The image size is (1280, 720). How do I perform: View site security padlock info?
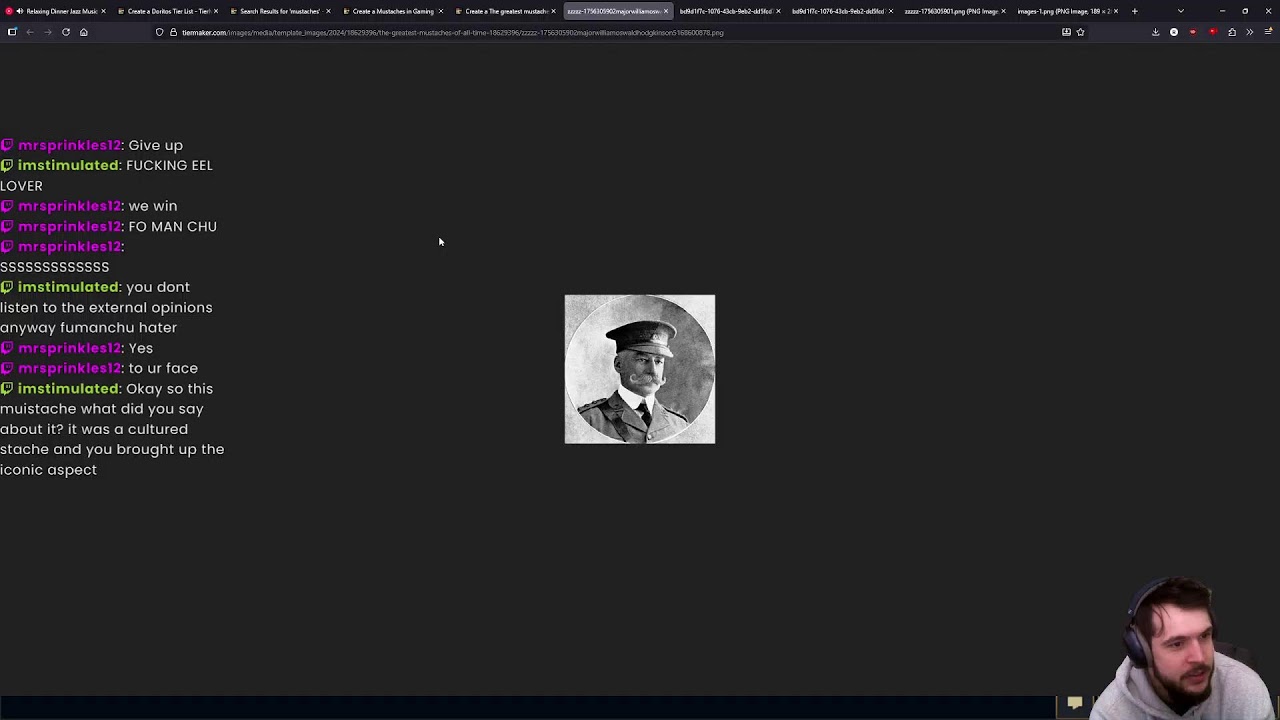click(x=172, y=32)
